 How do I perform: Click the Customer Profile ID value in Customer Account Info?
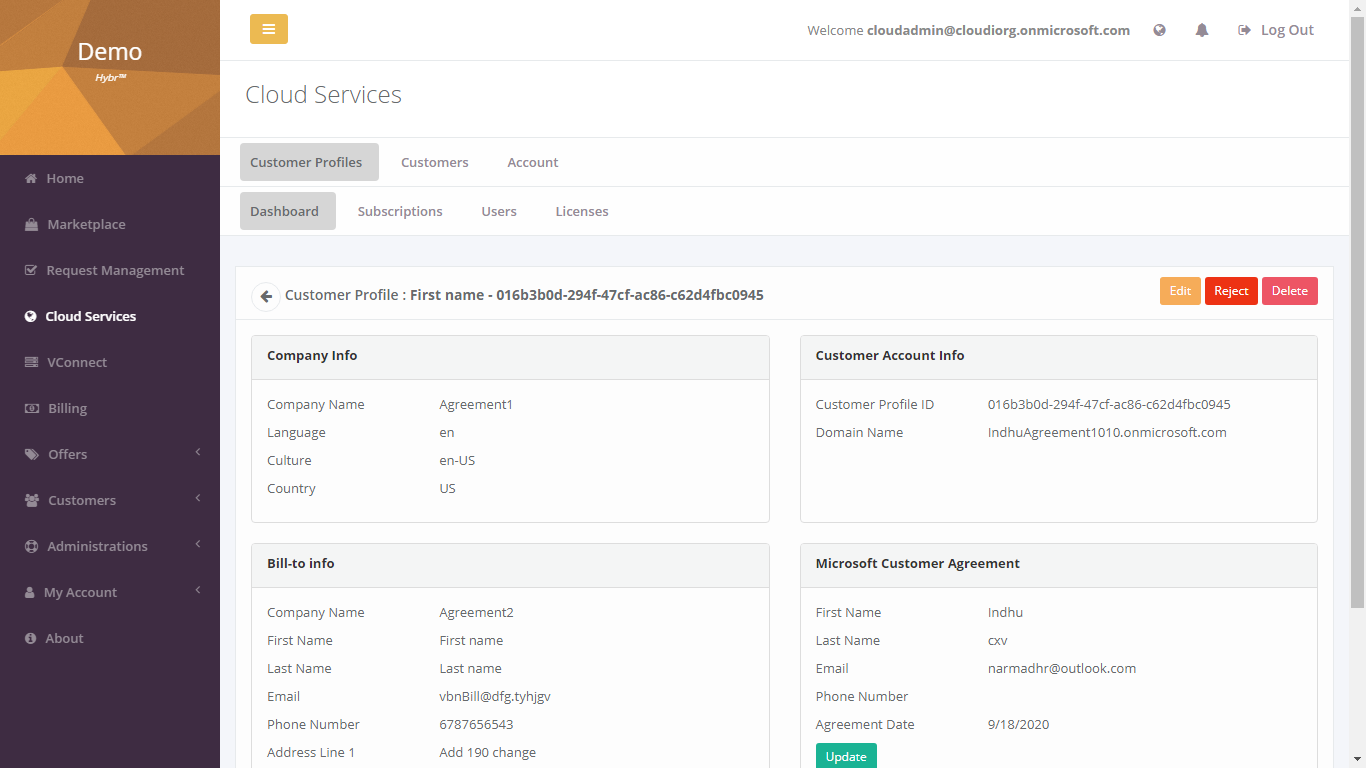(x=1109, y=405)
